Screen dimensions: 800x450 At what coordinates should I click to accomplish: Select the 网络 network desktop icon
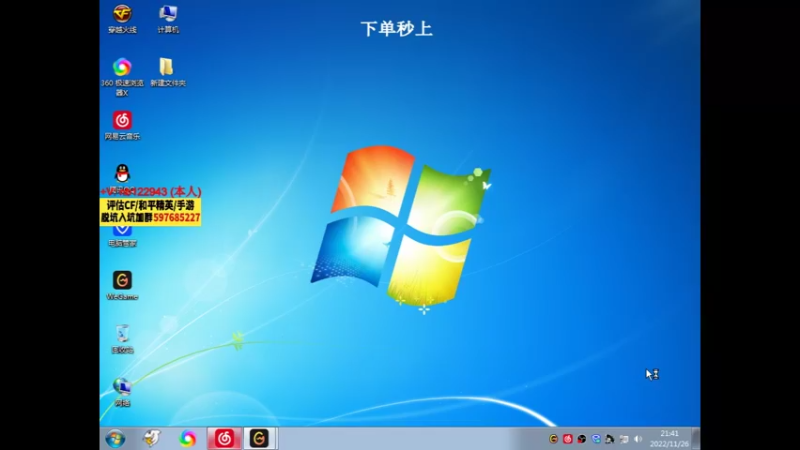coord(122,392)
